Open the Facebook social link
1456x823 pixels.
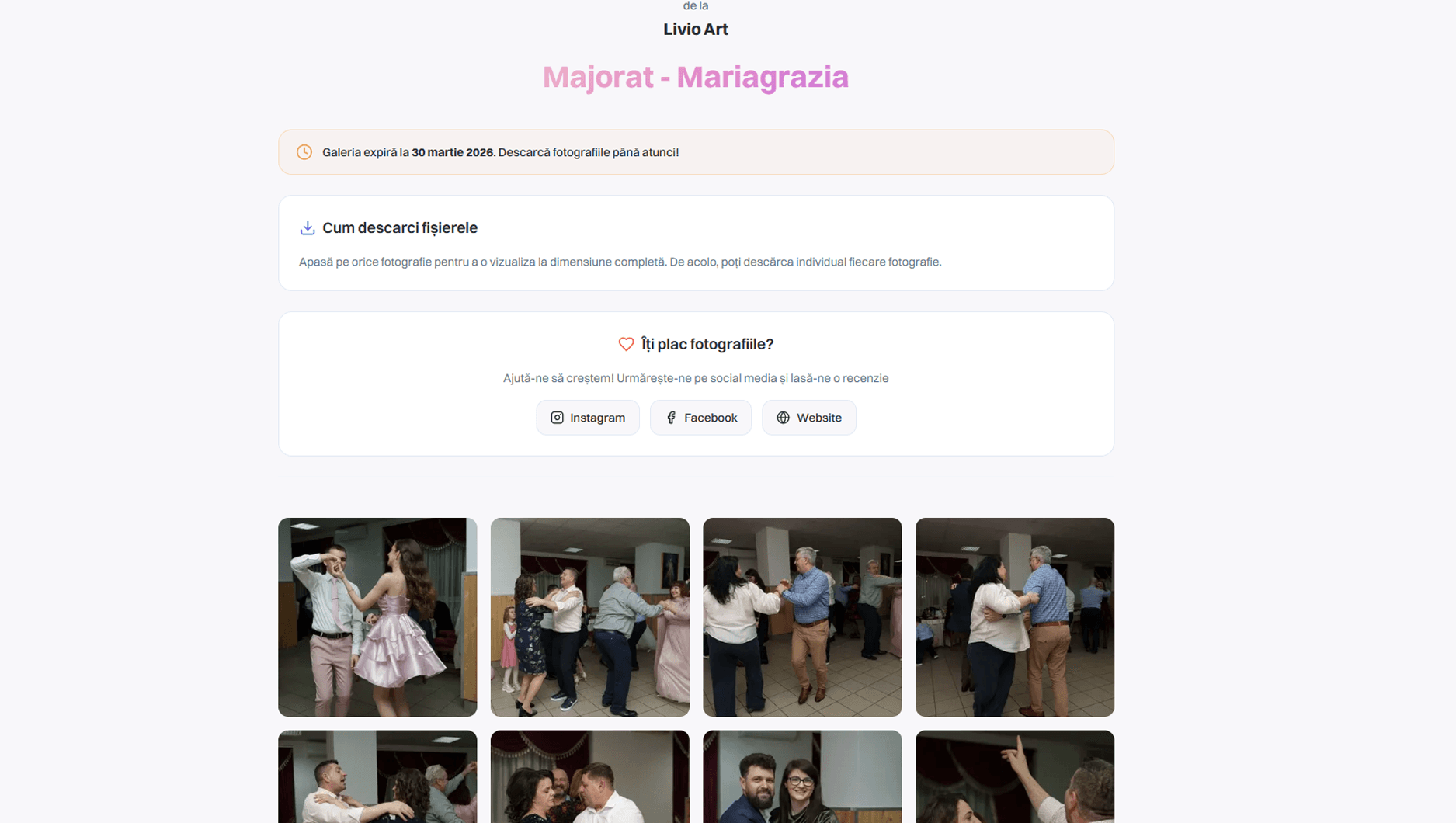tap(700, 418)
